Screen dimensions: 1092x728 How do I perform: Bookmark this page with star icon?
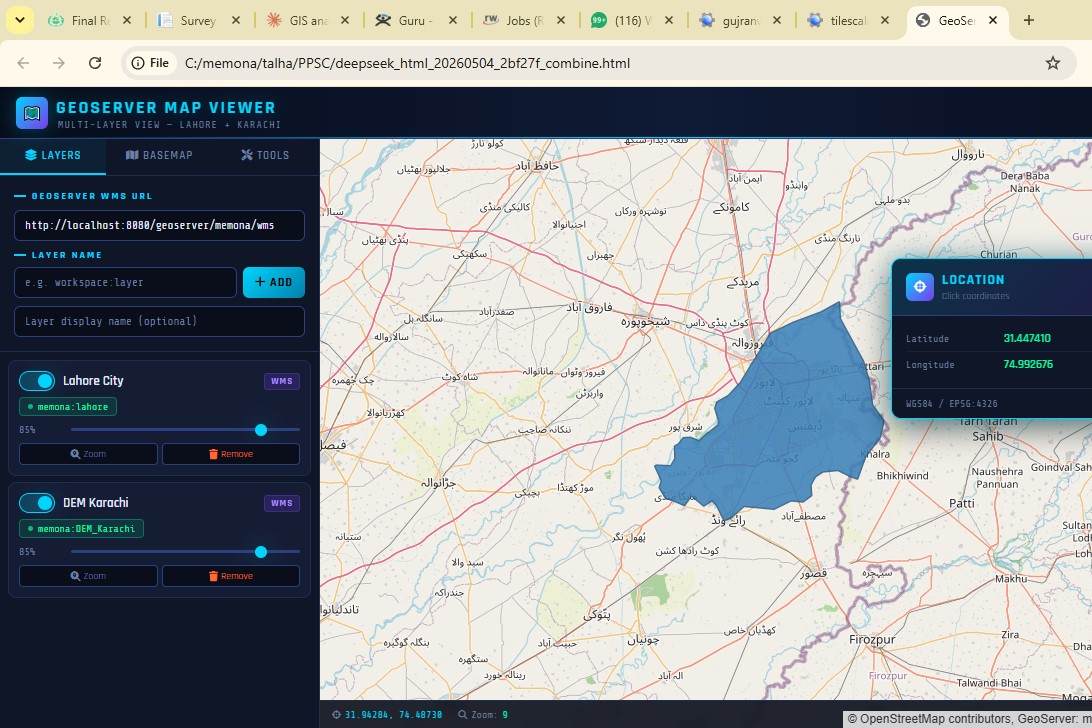click(x=1053, y=63)
